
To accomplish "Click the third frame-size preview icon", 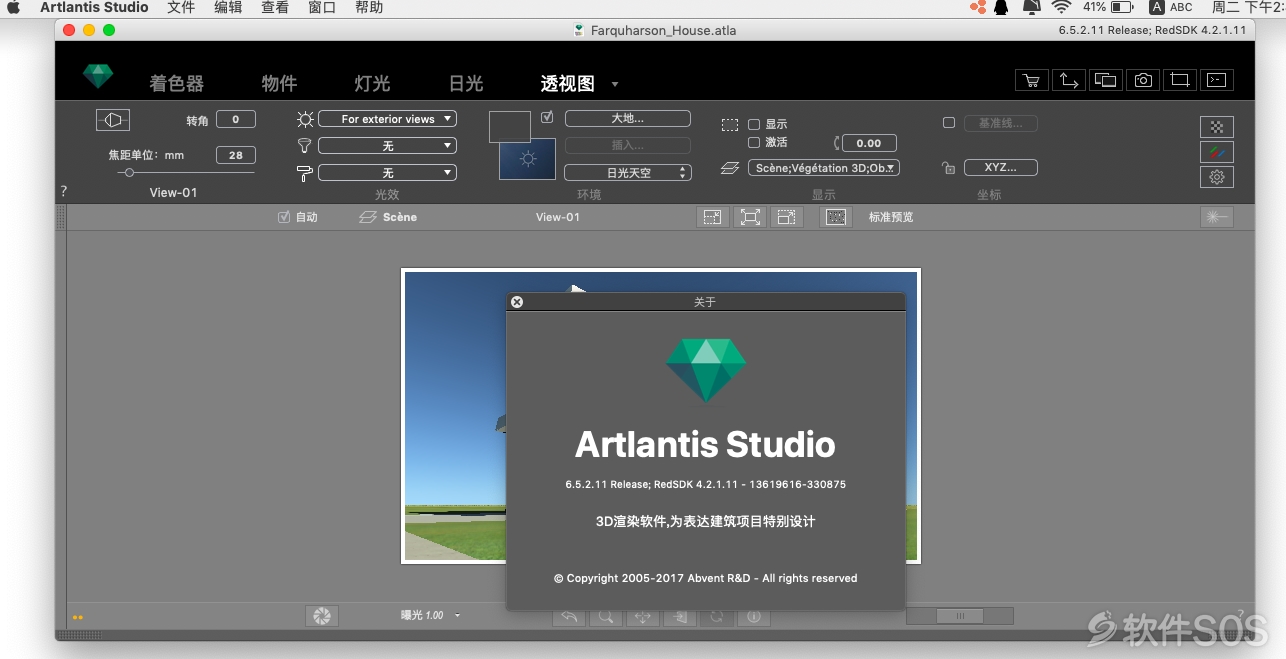I will pyautogui.click(x=787, y=217).
